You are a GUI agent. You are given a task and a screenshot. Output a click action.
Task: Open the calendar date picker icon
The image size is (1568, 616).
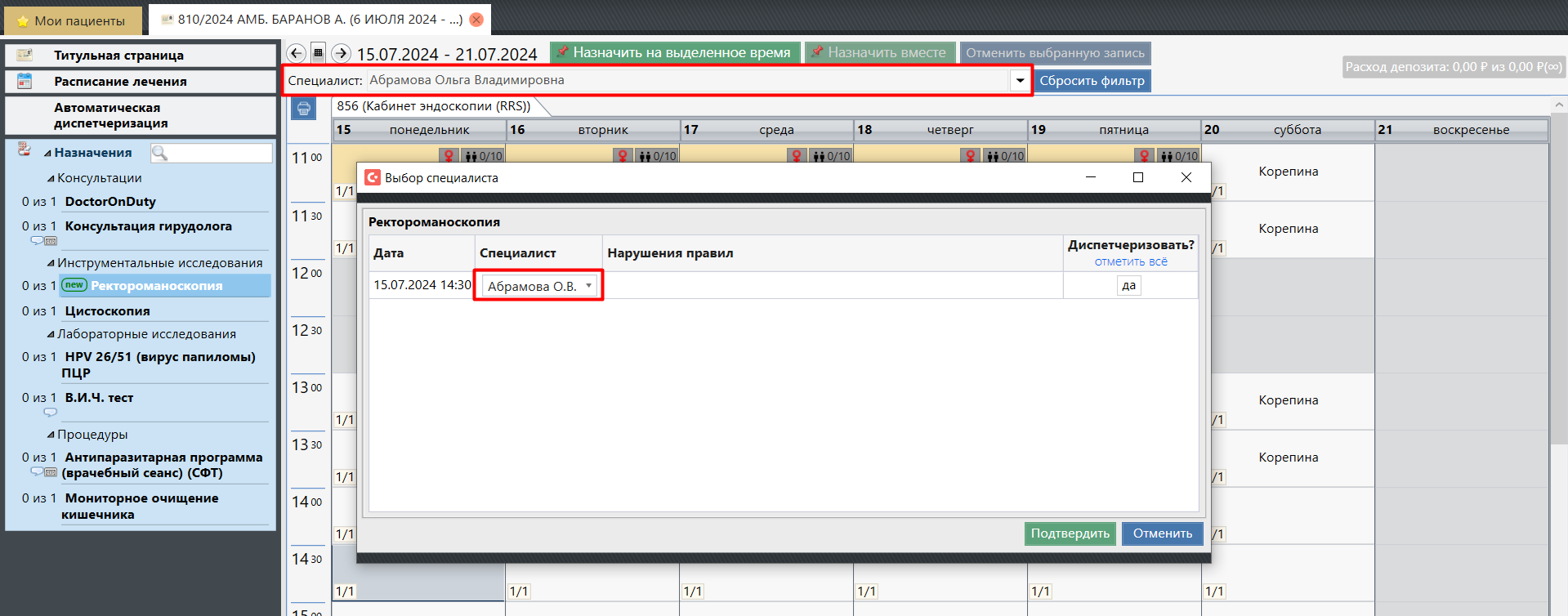click(x=319, y=53)
